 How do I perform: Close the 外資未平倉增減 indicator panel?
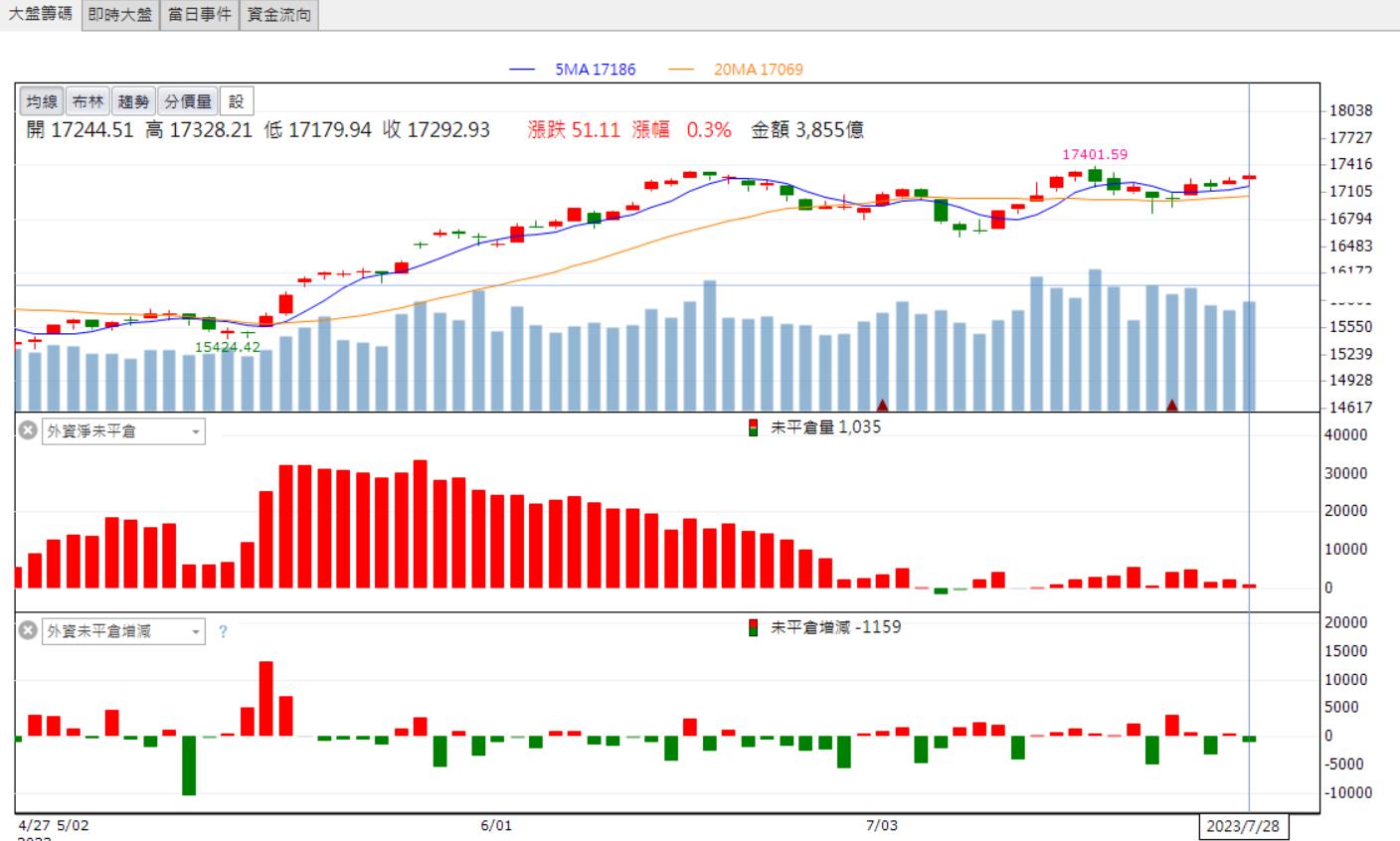click(x=28, y=630)
